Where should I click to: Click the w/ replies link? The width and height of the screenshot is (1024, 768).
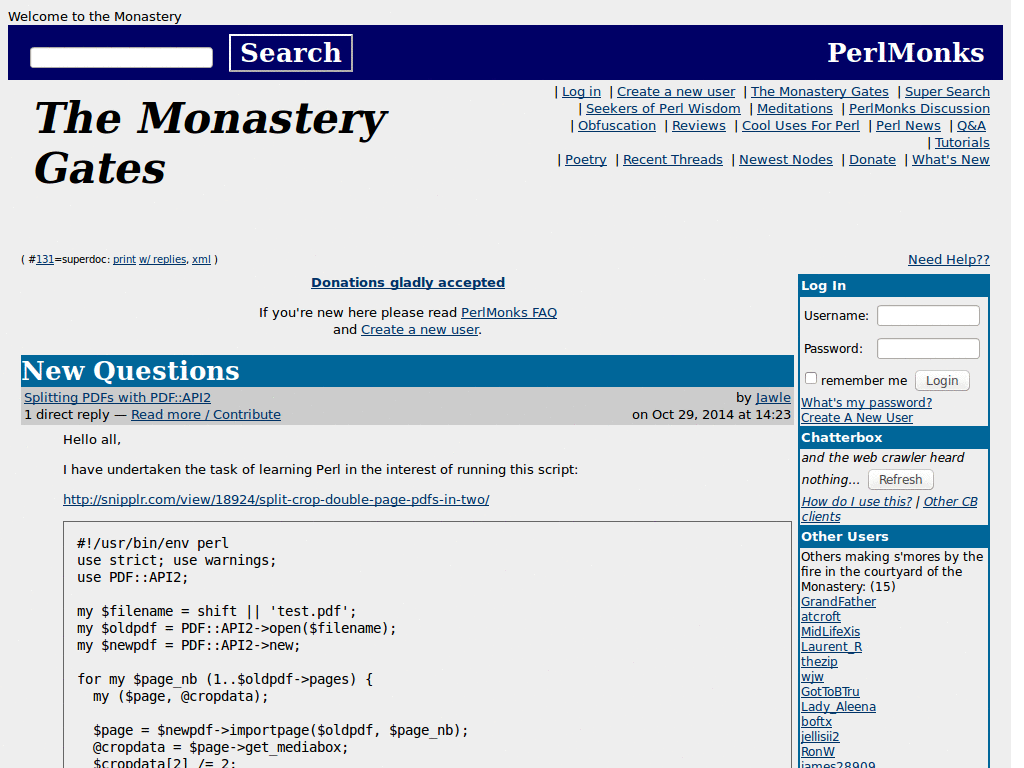pos(163,259)
